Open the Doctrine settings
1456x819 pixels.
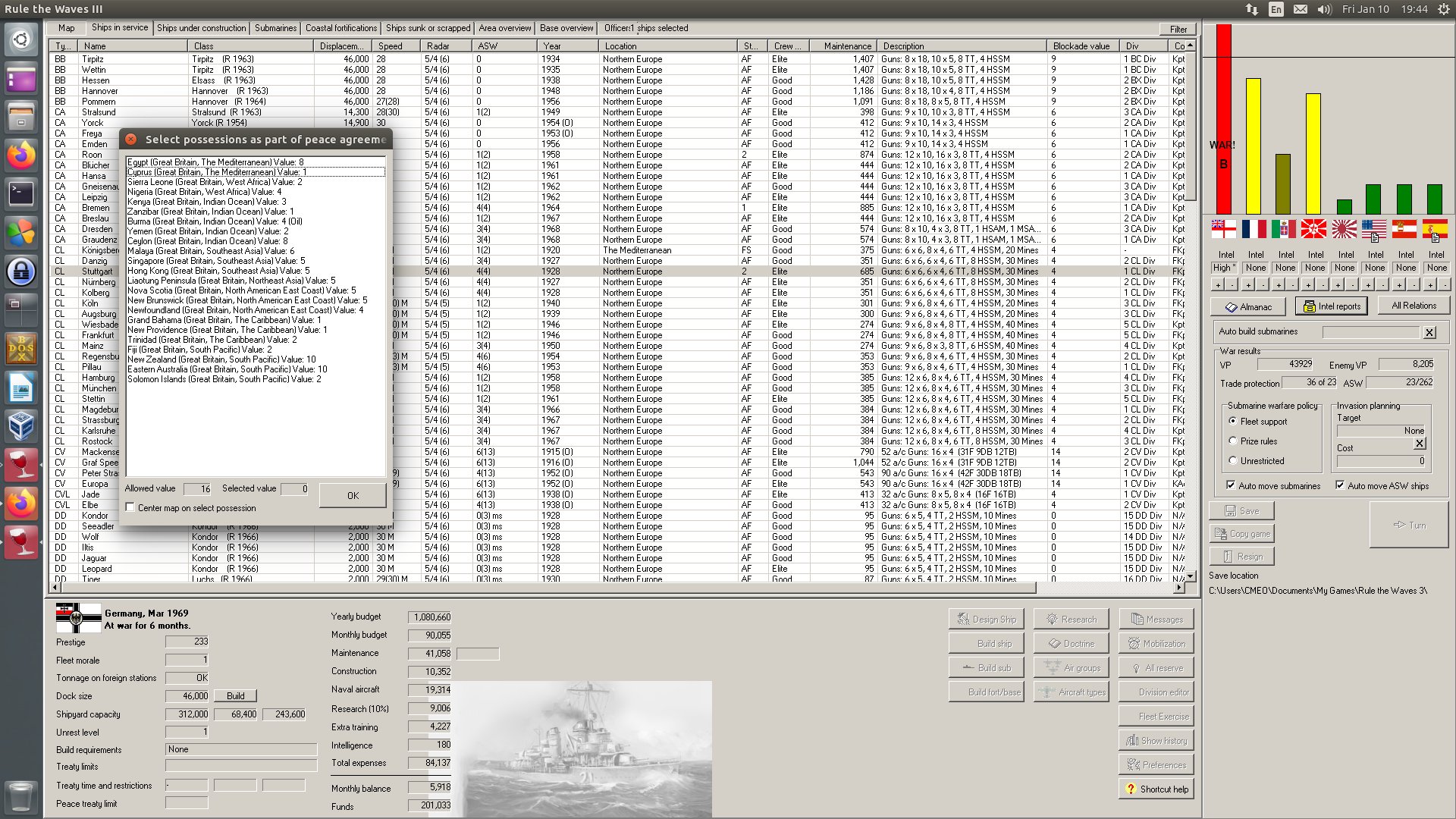[1071, 643]
